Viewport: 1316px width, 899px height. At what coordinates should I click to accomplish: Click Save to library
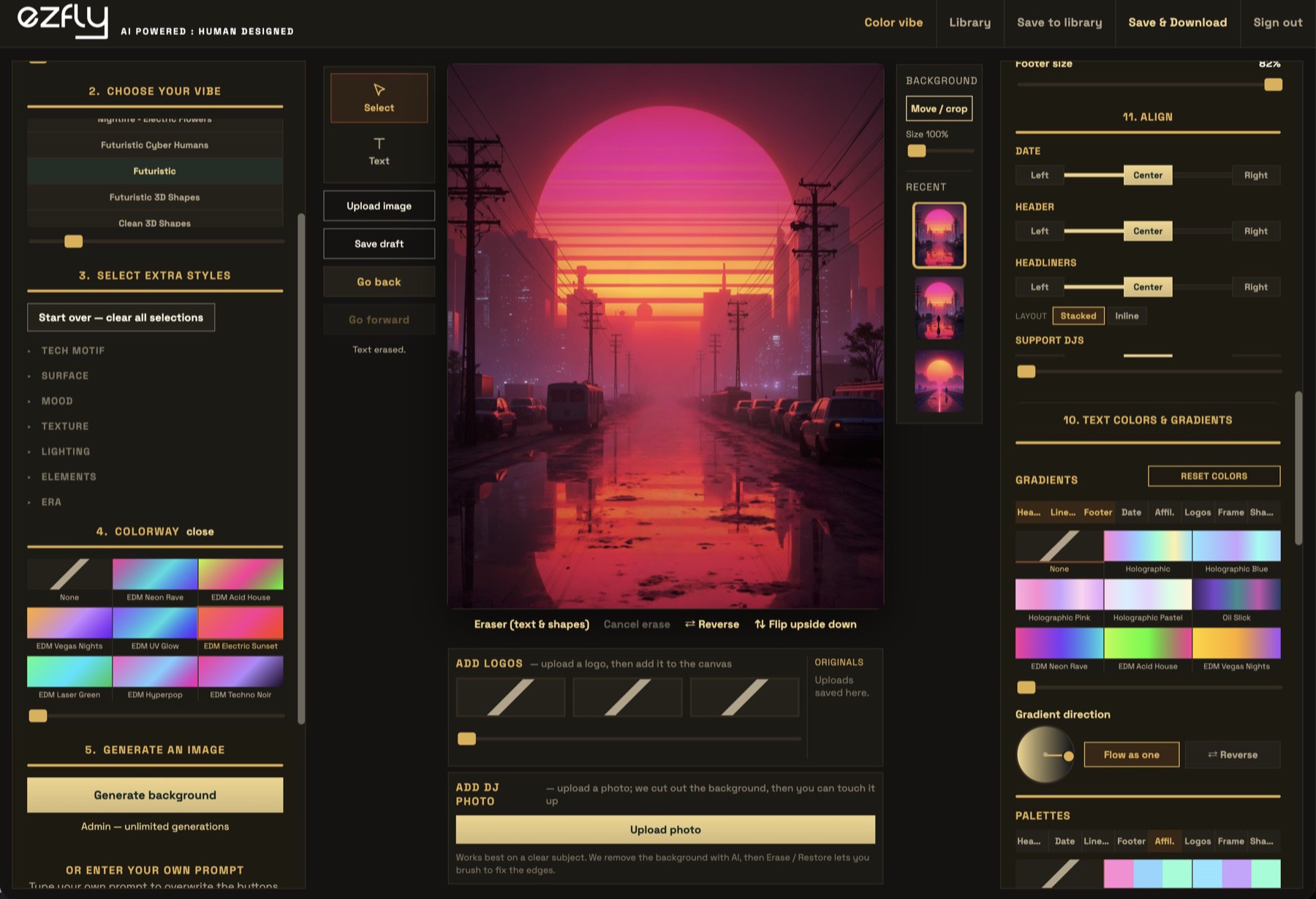pos(1059,23)
